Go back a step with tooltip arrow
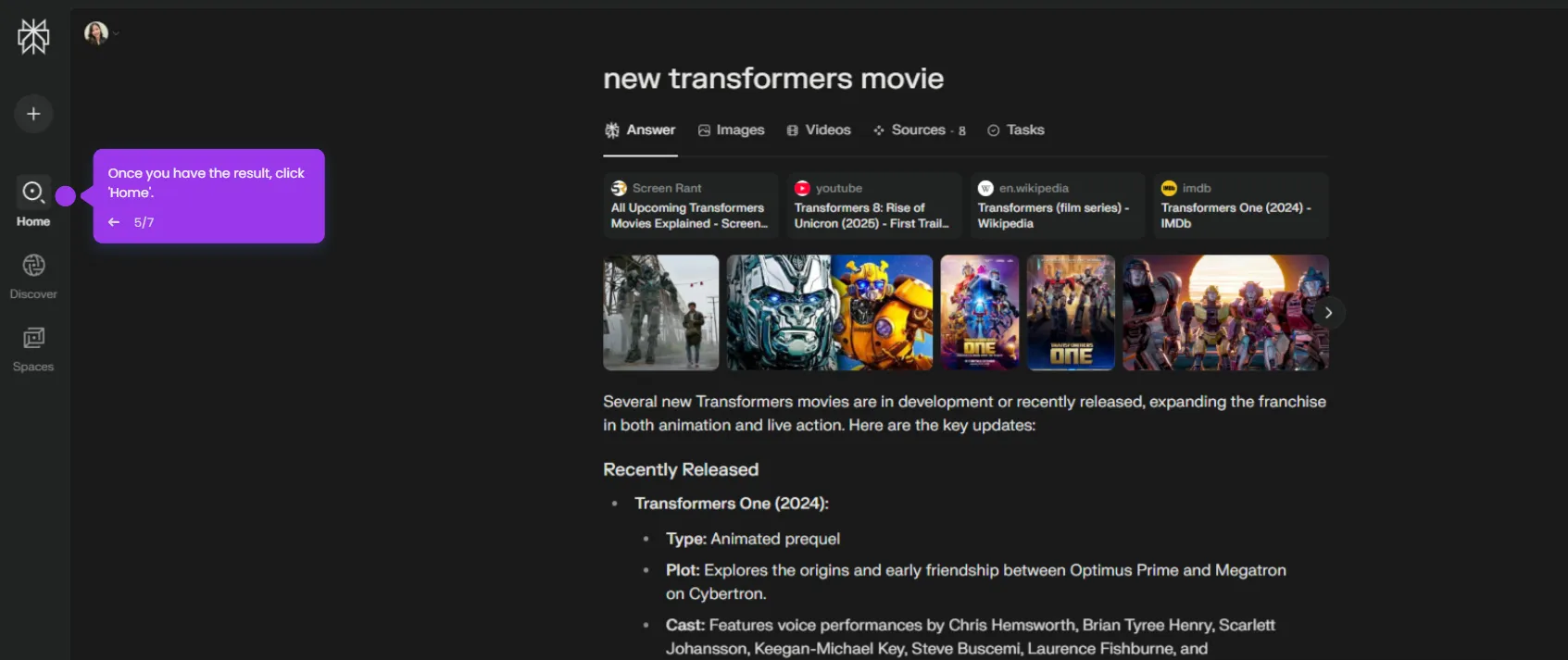The height and width of the screenshot is (660, 1568). 114,222
